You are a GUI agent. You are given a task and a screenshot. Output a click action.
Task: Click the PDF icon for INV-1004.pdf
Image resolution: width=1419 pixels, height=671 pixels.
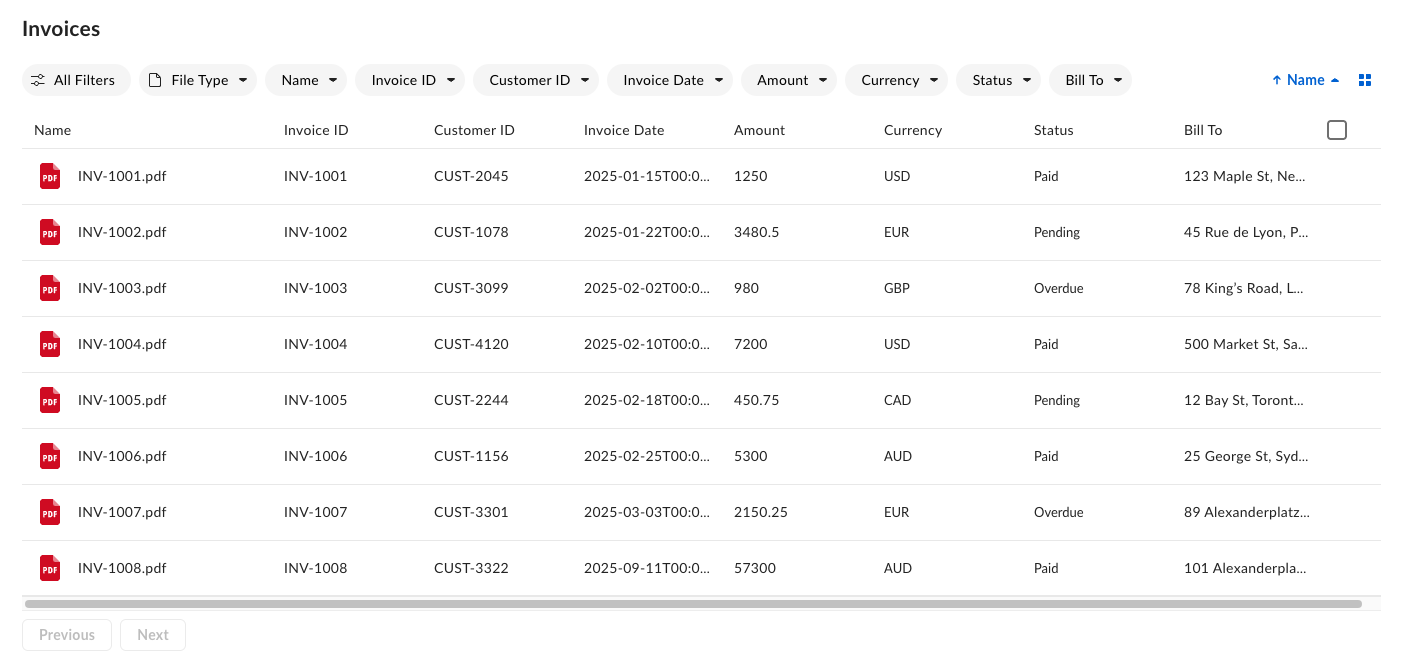[50, 344]
